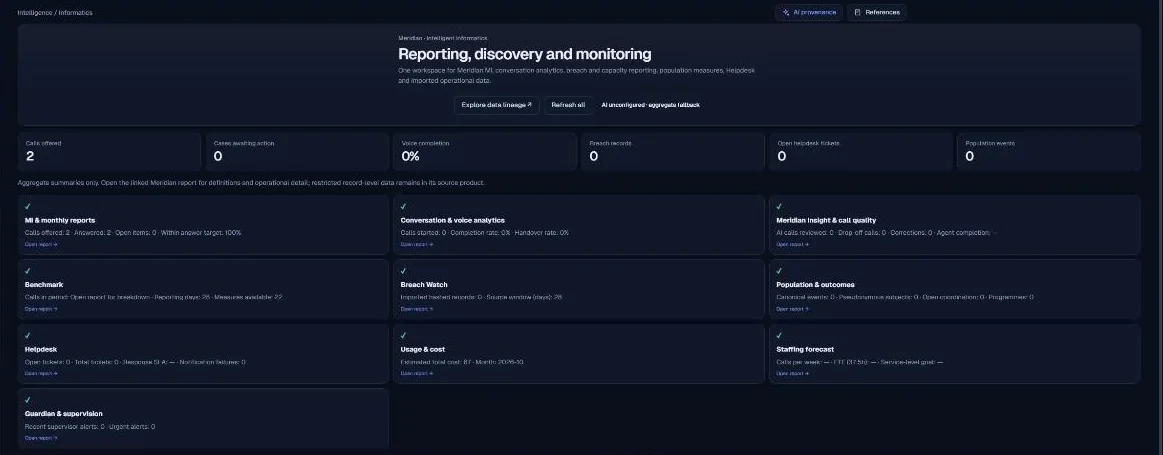
Task: Click the 'Guardian & supervision' card title
Action: pos(64,413)
